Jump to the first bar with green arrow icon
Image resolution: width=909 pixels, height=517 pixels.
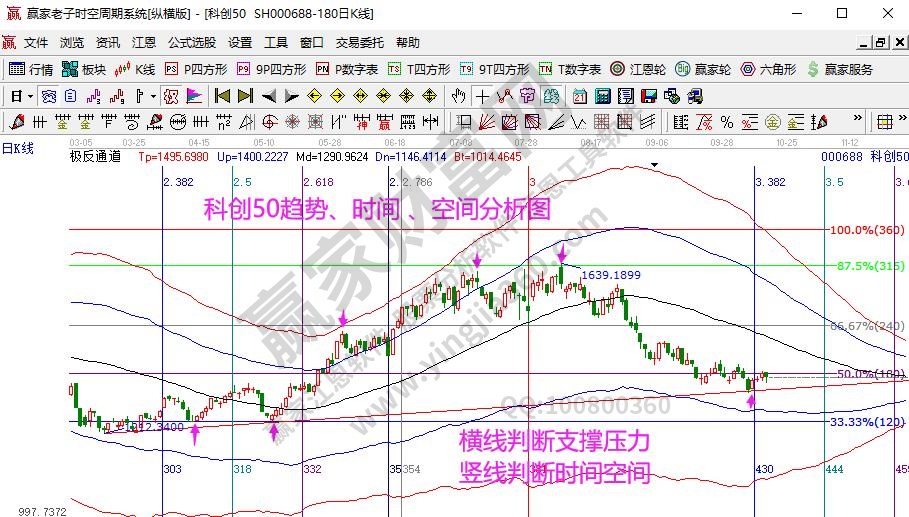(222, 96)
